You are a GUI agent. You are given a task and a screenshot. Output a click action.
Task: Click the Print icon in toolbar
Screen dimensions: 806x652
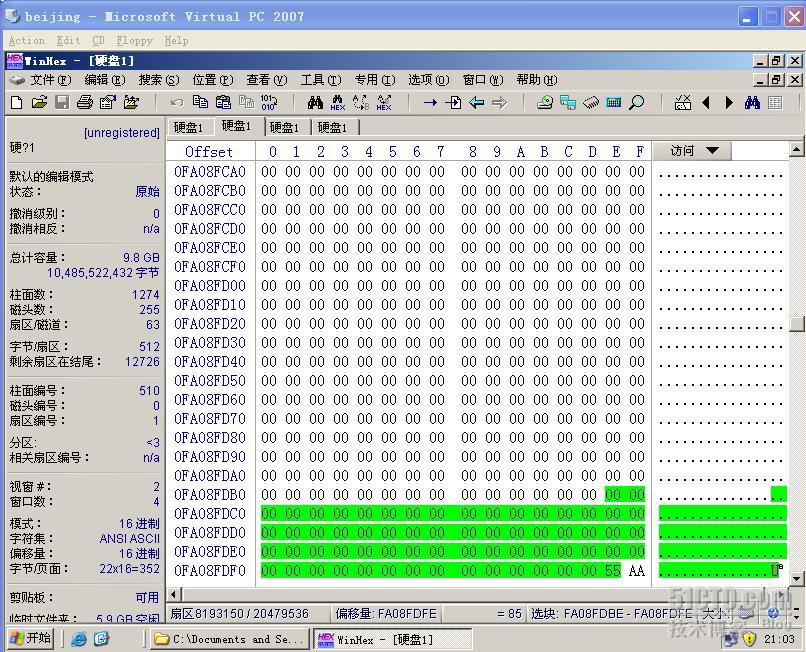tap(85, 102)
